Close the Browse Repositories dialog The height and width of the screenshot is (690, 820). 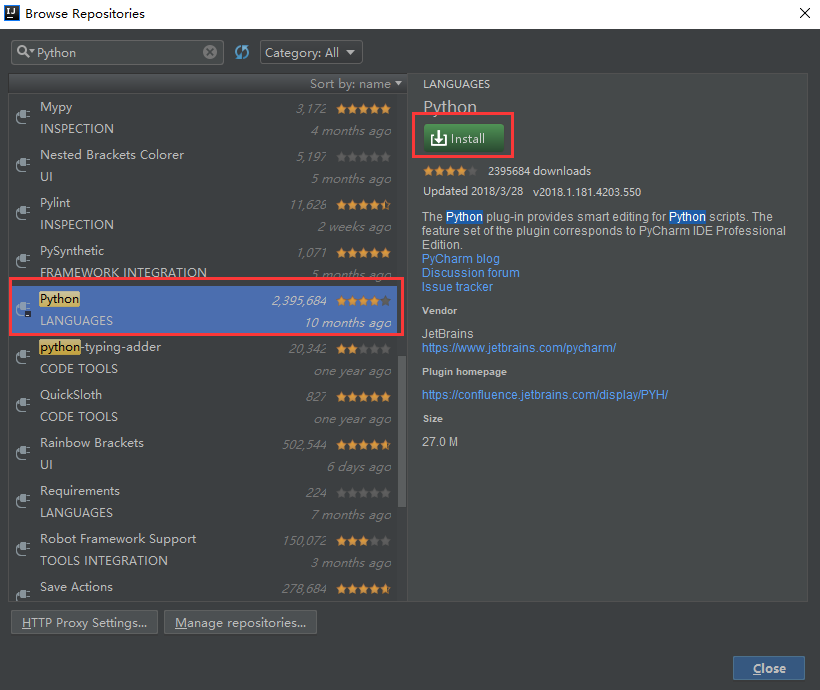click(768, 668)
